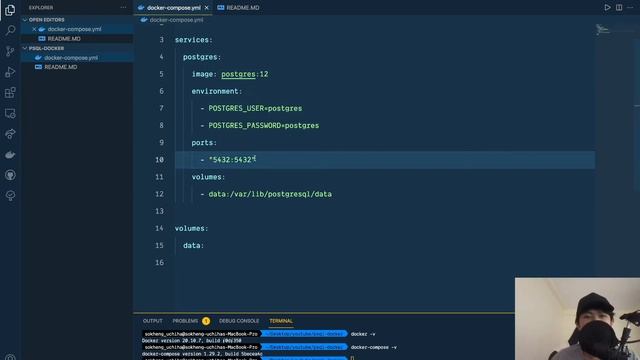Click the "services:" text on line 3

coord(194,40)
